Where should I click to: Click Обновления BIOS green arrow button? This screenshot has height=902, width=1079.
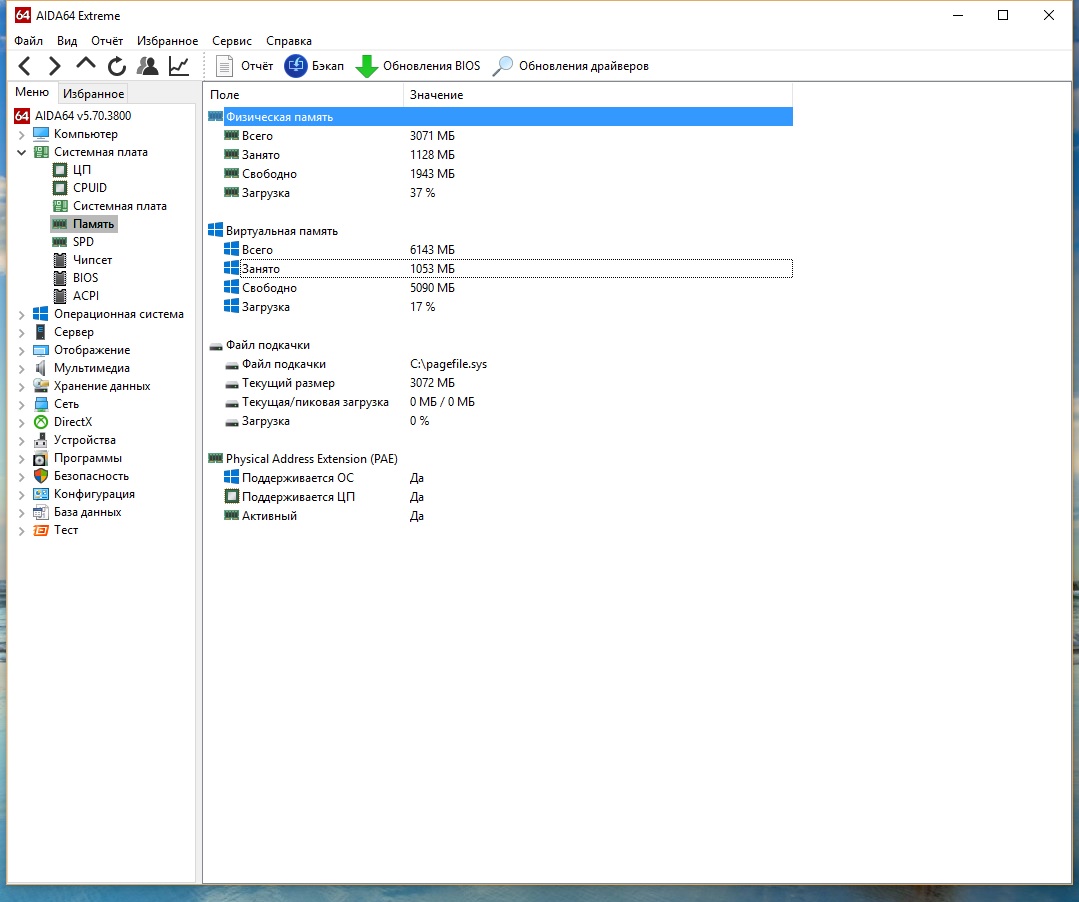click(x=418, y=66)
